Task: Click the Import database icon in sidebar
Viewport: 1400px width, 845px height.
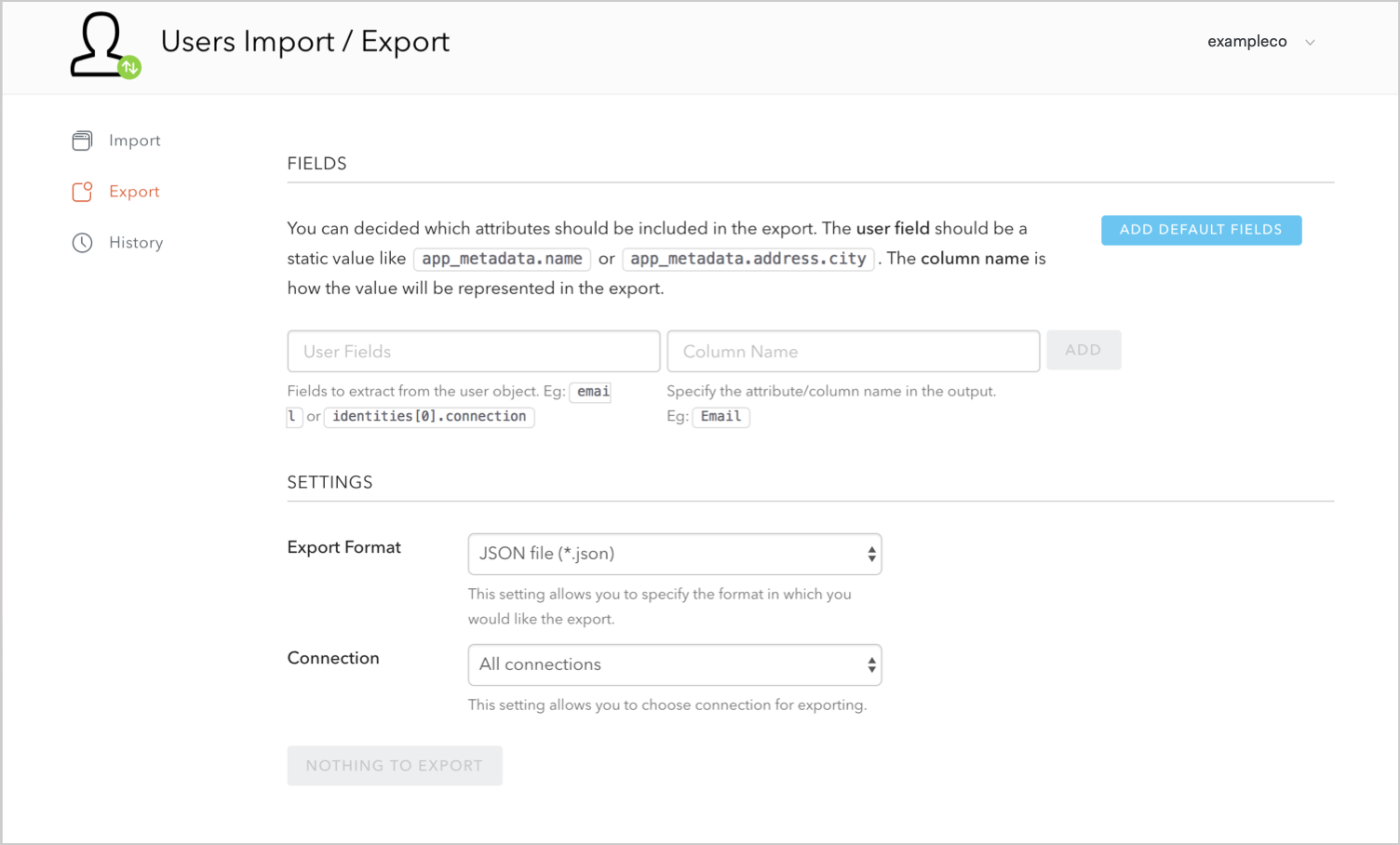Action: click(83, 140)
